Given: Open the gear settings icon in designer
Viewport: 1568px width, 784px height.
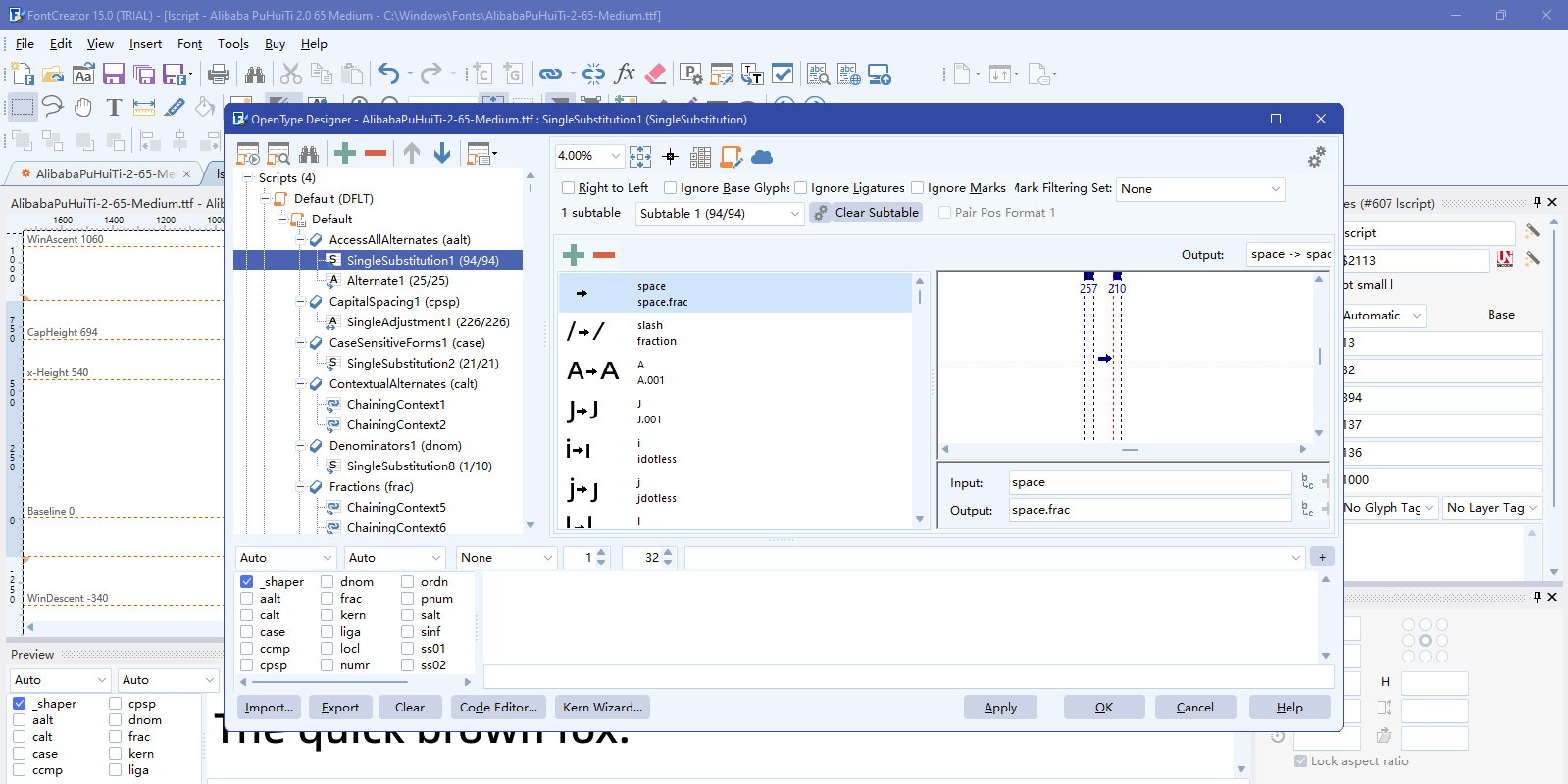Looking at the screenshot, I should (1316, 157).
